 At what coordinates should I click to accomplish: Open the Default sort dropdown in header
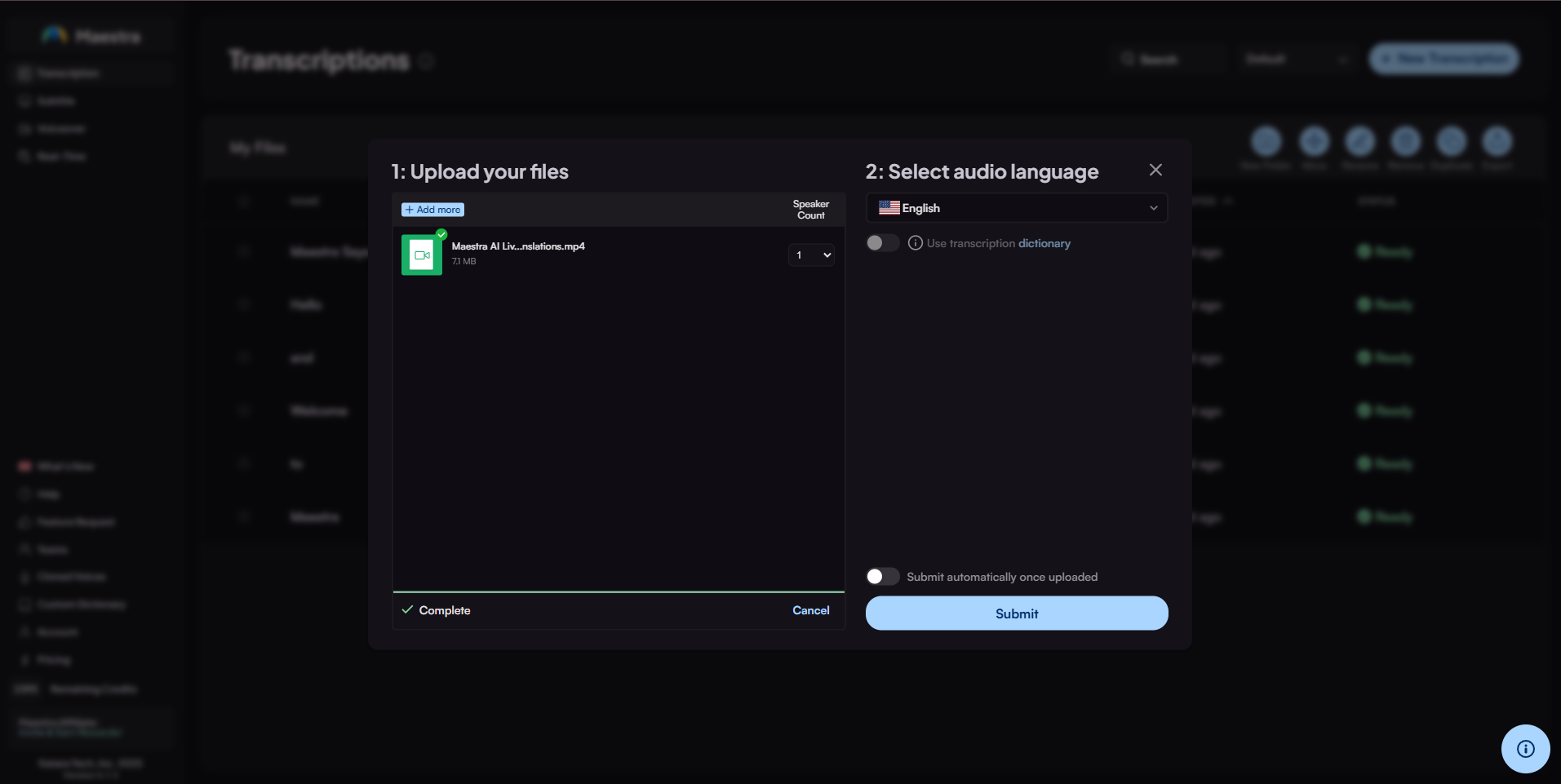click(1295, 60)
